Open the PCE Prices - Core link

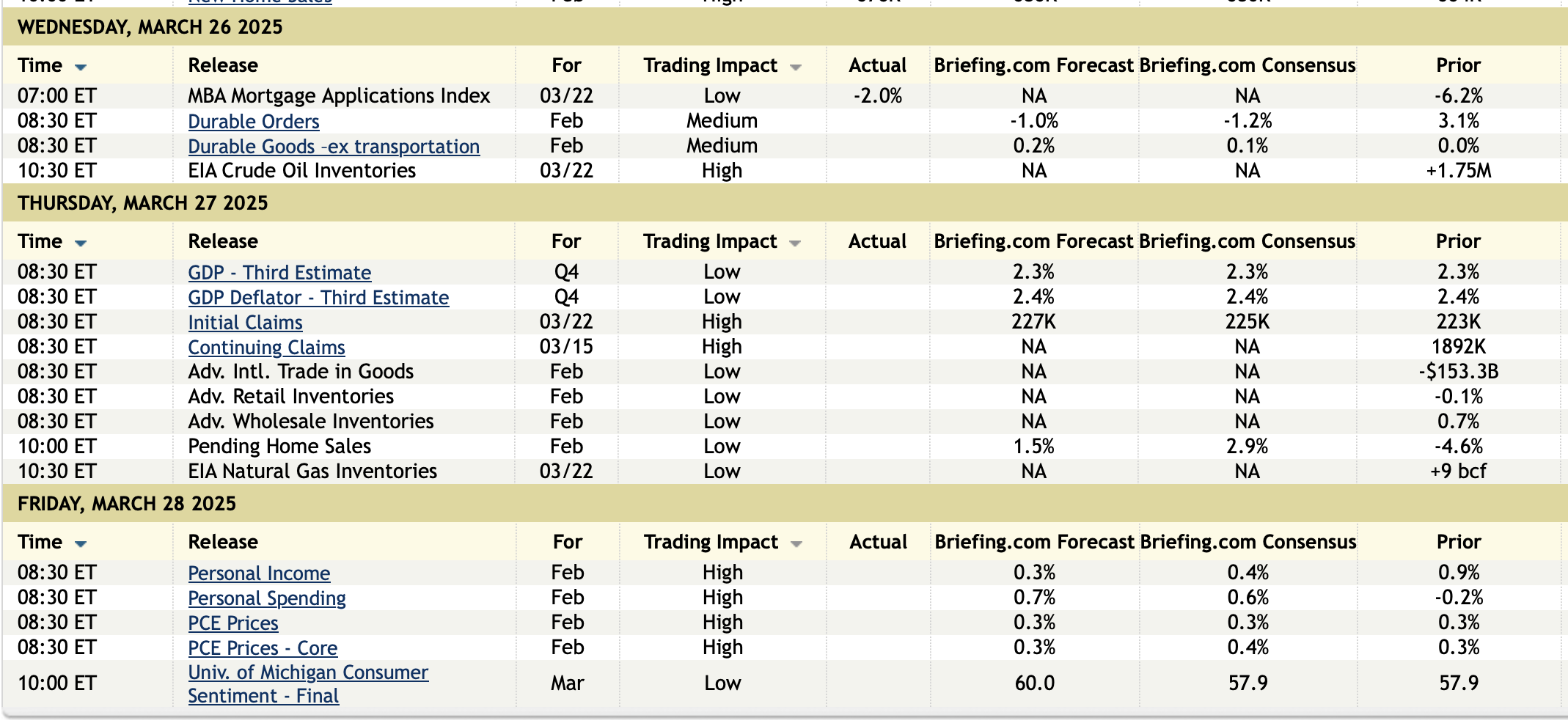pos(263,648)
